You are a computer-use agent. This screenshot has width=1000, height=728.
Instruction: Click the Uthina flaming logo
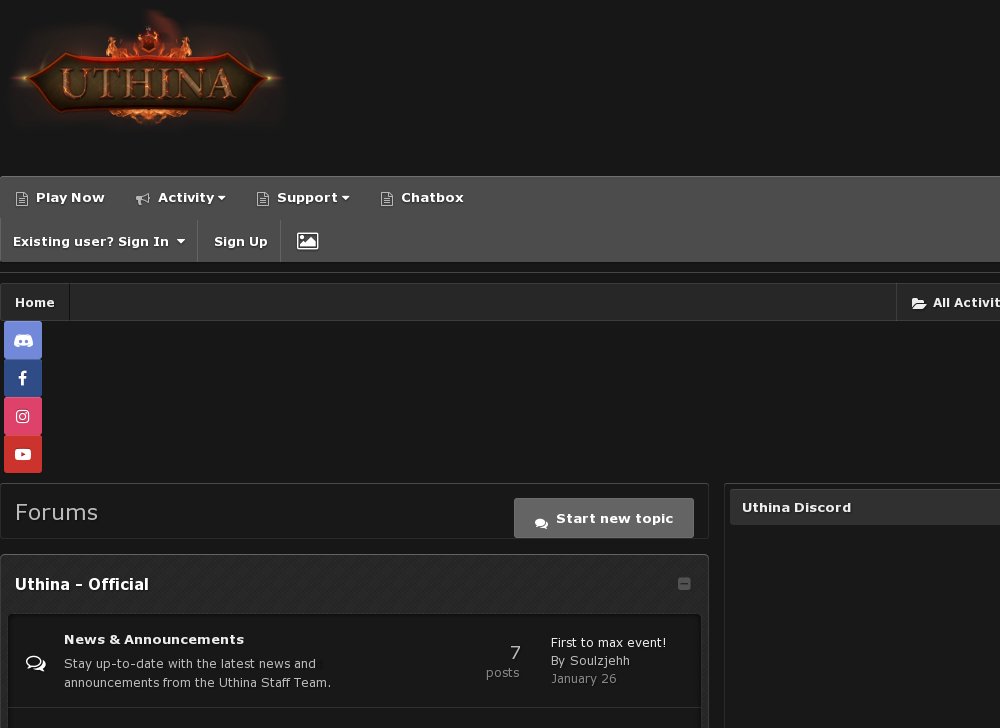(x=147, y=75)
